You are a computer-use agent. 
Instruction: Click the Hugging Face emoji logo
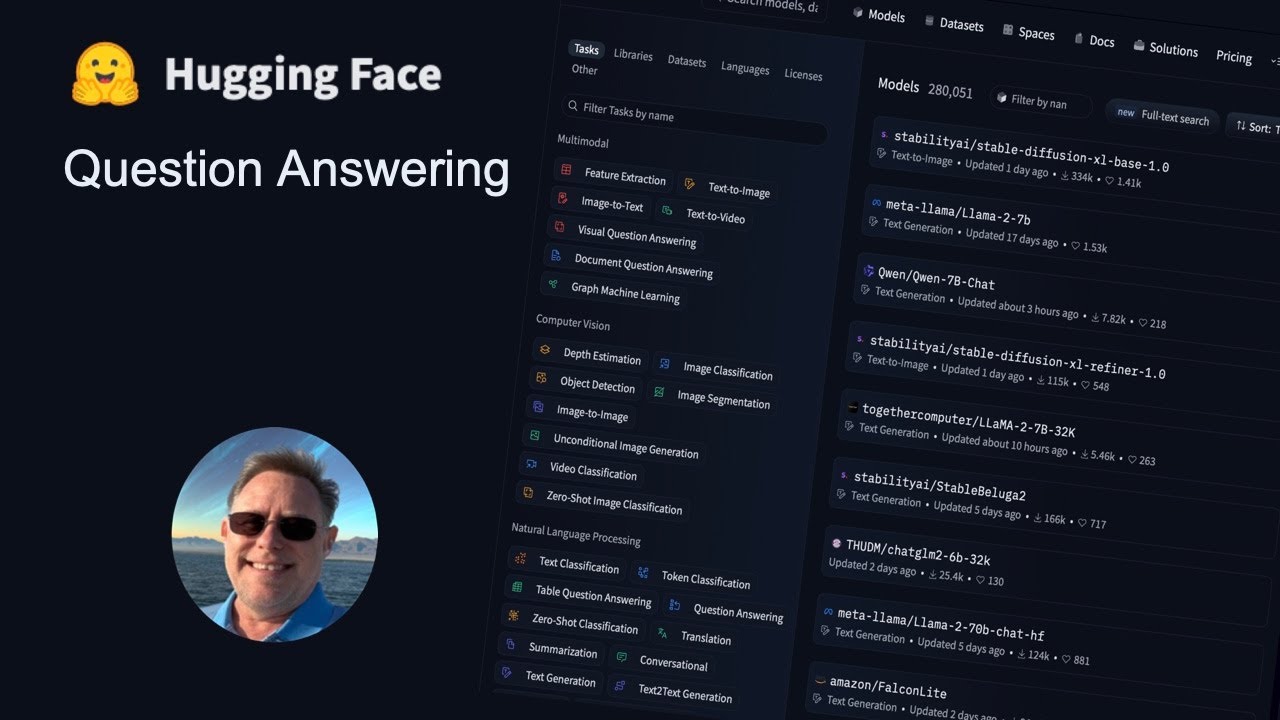[104, 74]
